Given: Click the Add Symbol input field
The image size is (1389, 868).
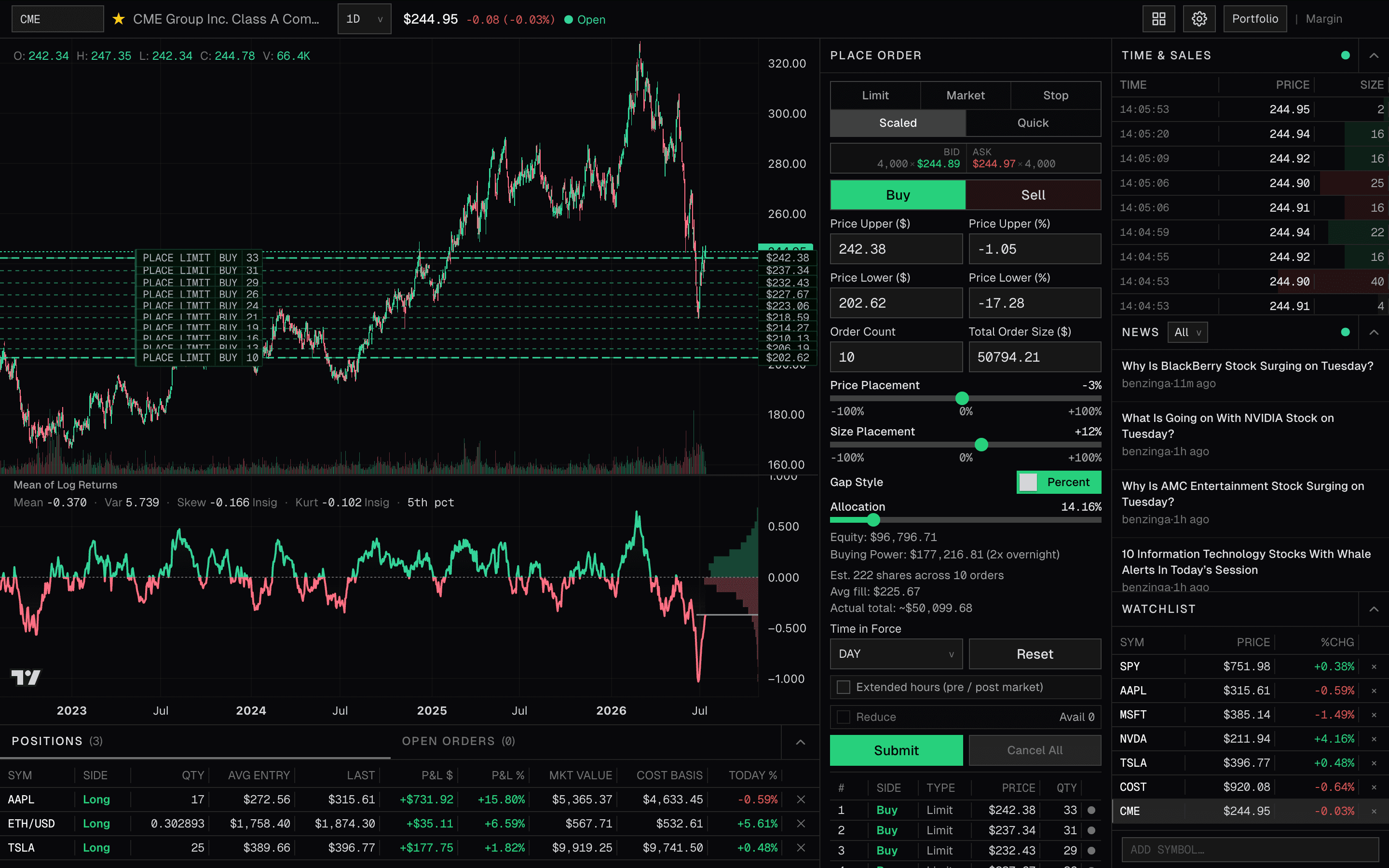Looking at the screenshot, I should [1250, 849].
